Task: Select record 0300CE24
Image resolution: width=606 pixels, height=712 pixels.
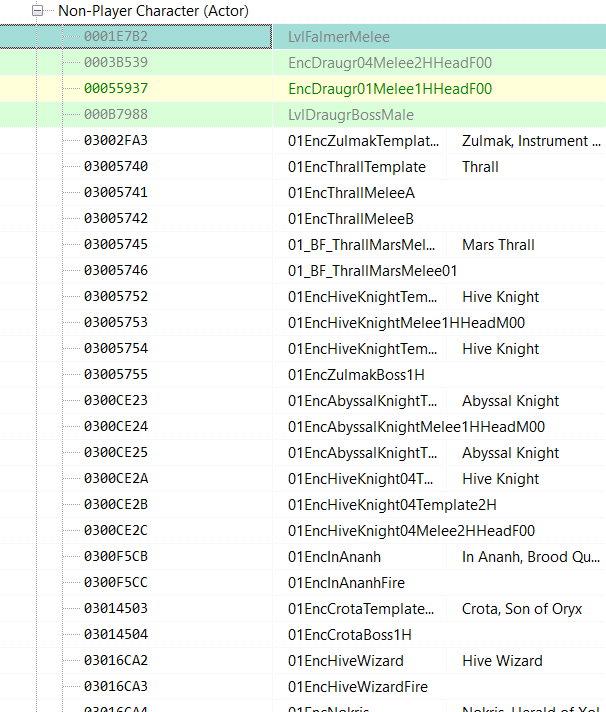Action: pos(116,426)
